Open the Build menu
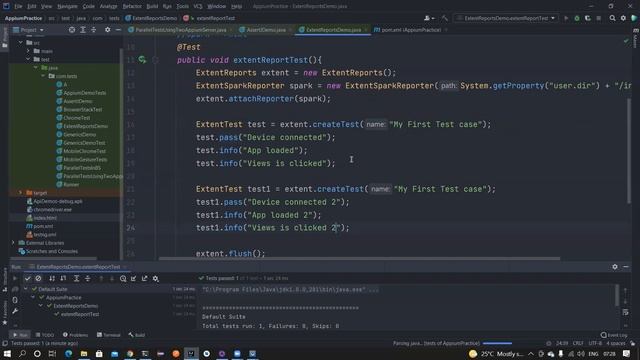Viewport: 640px width, 360px height. click(152, 6)
